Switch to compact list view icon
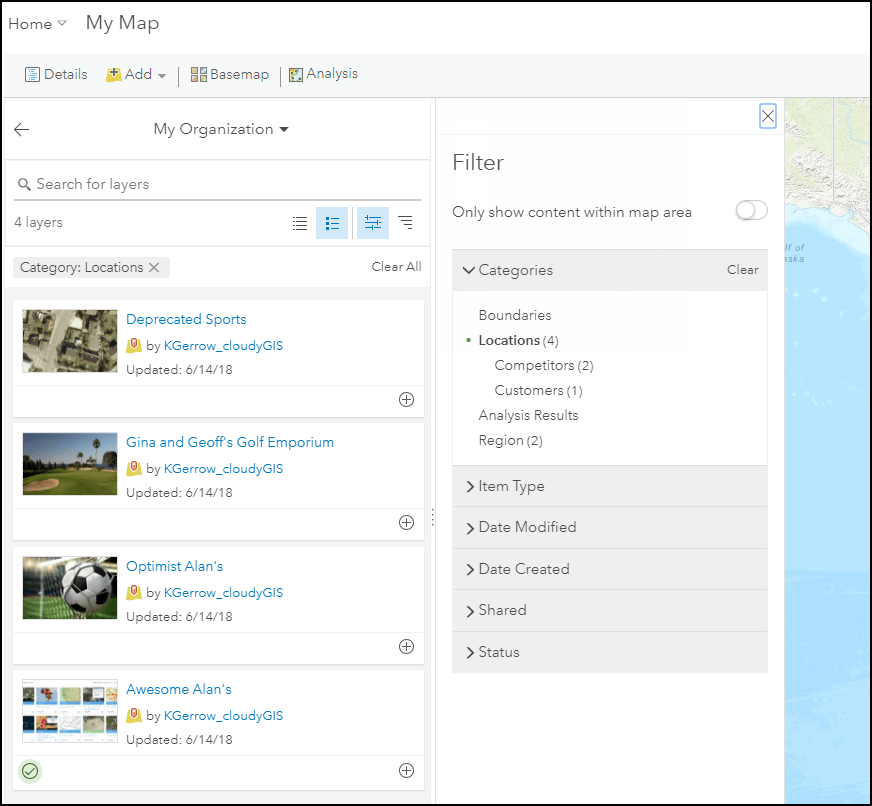Viewport: 872px width, 806px height. coord(300,223)
